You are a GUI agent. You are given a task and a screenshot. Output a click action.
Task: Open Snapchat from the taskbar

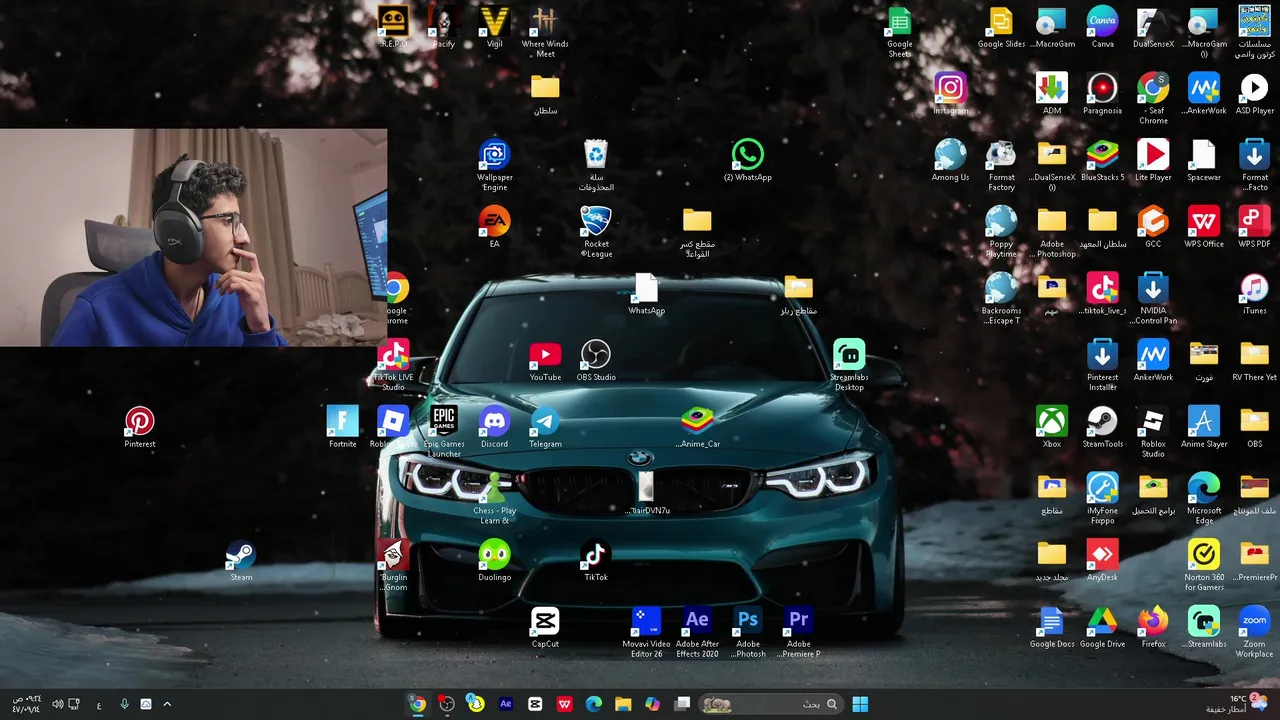[476, 704]
